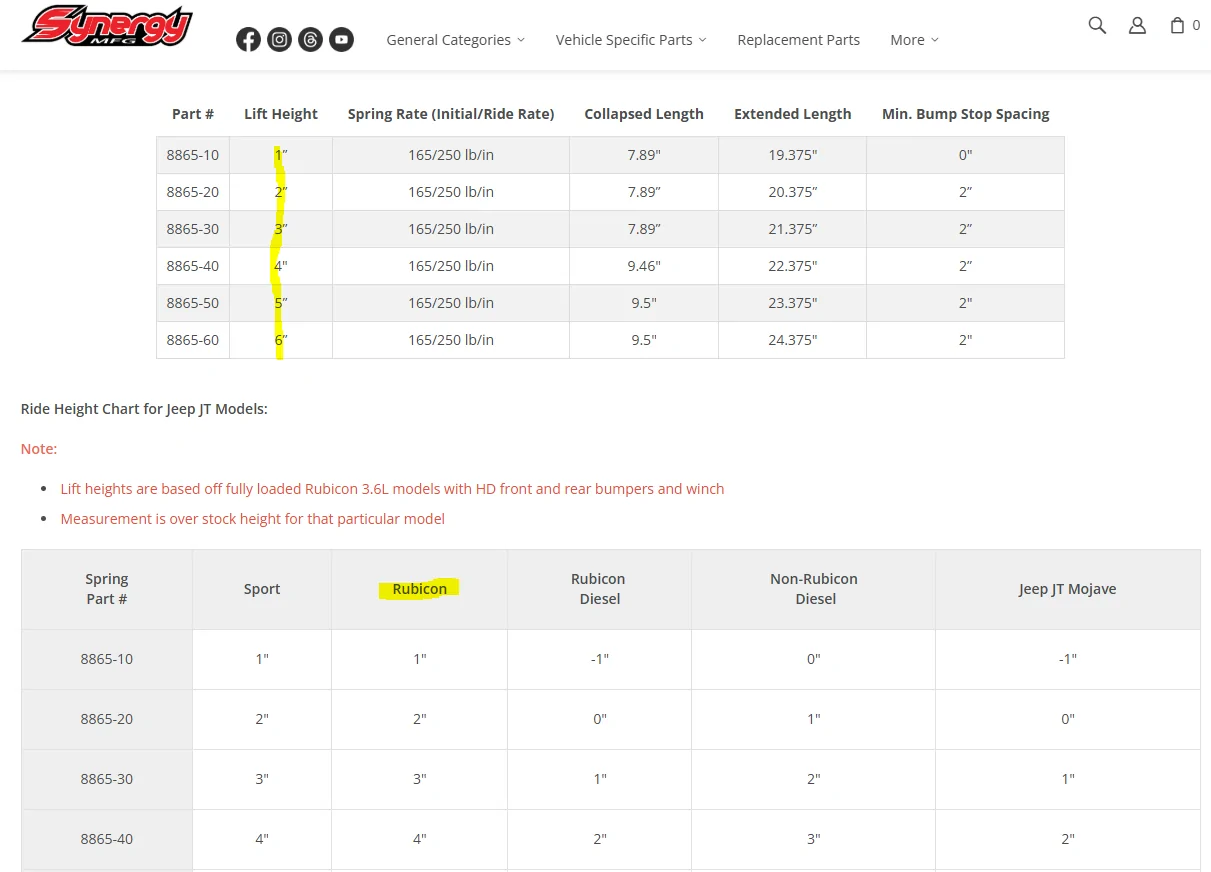Open the More navigation dropdown
The width and height of the screenshot is (1211, 872).
[x=914, y=40]
